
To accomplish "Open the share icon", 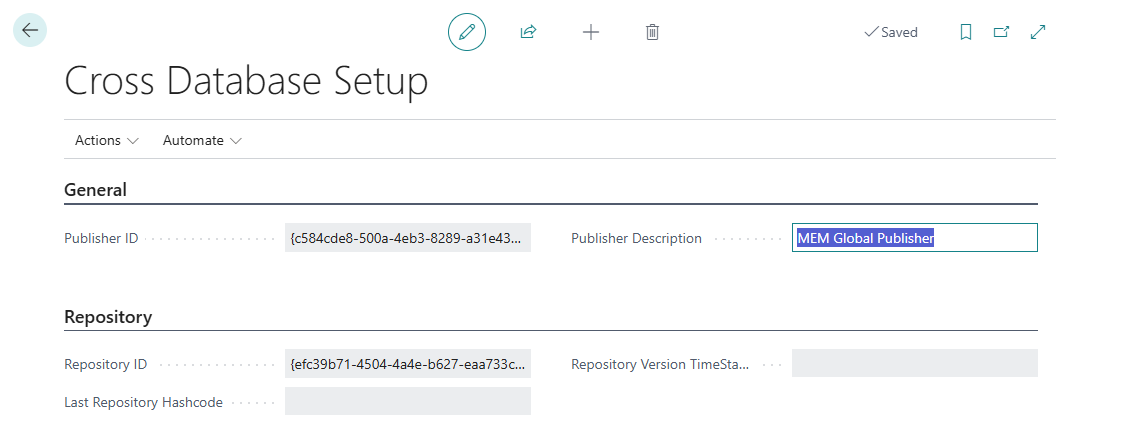I will pyautogui.click(x=528, y=32).
